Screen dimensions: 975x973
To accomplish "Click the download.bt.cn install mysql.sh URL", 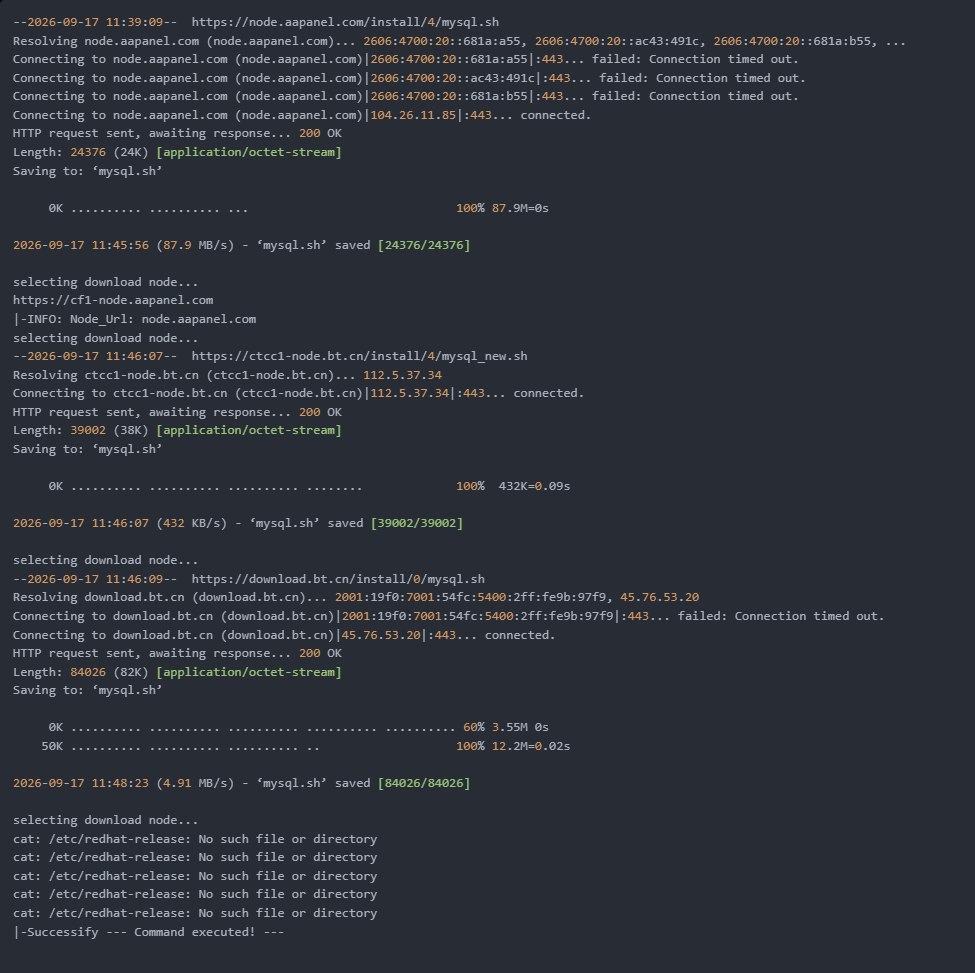I will pos(338,579).
